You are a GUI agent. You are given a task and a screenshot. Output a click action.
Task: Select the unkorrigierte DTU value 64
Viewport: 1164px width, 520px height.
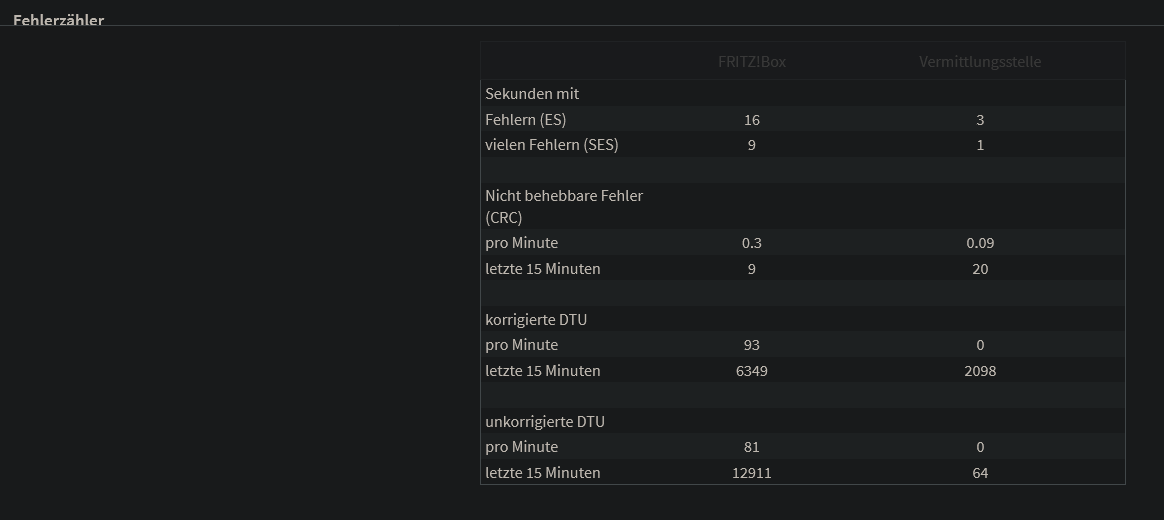tap(980, 473)
